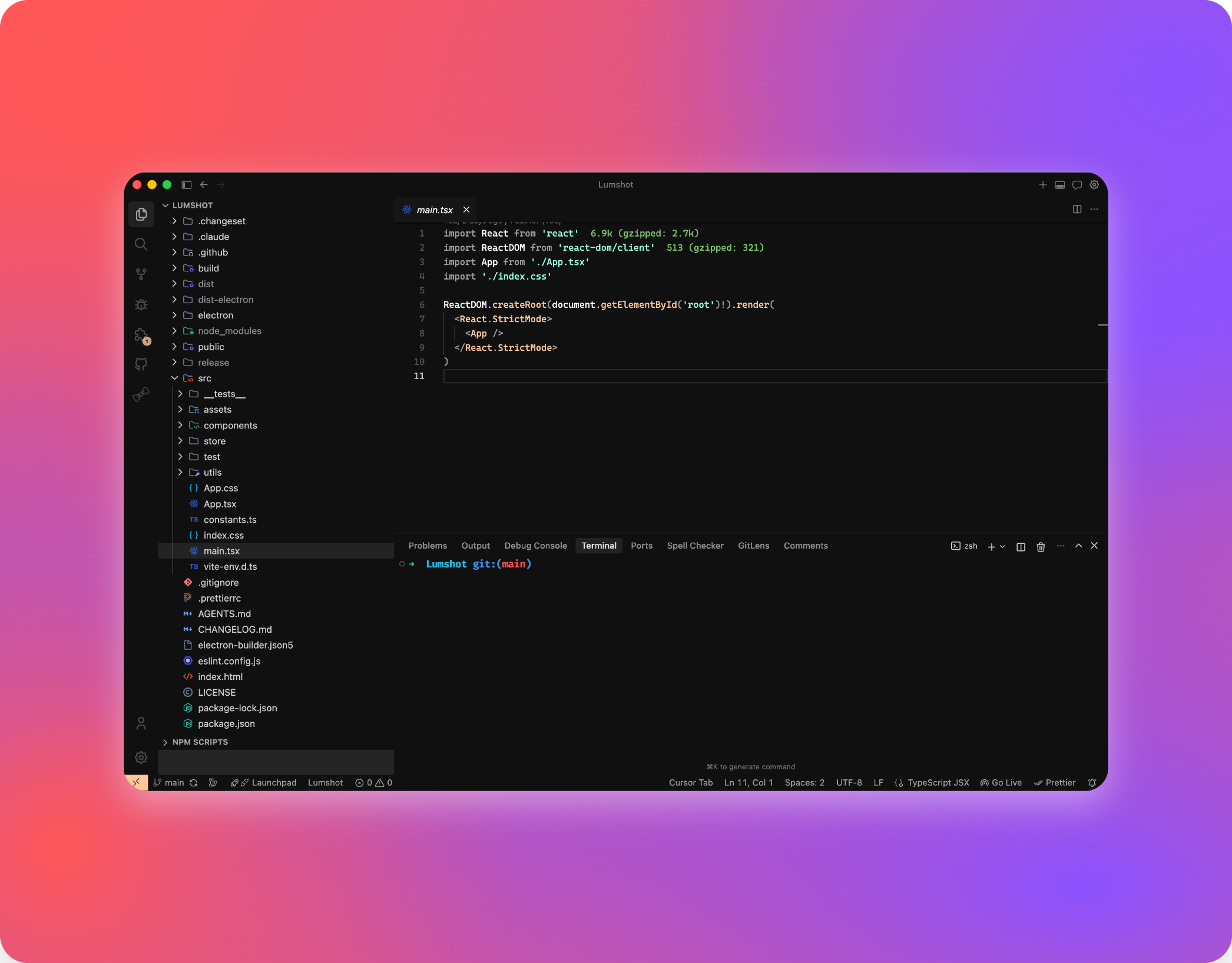
Task: Maximize the terminal panel size
Action: (1078, 546)
